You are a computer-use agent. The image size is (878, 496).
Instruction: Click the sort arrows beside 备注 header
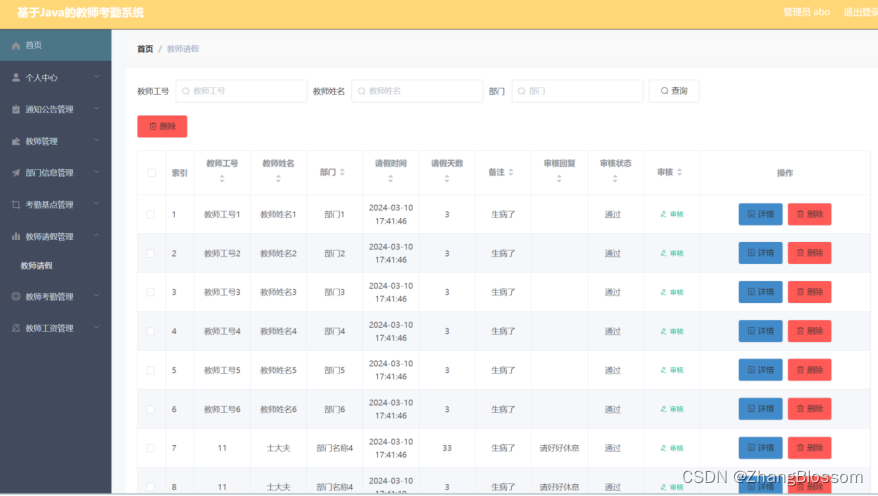coord(511,172)
